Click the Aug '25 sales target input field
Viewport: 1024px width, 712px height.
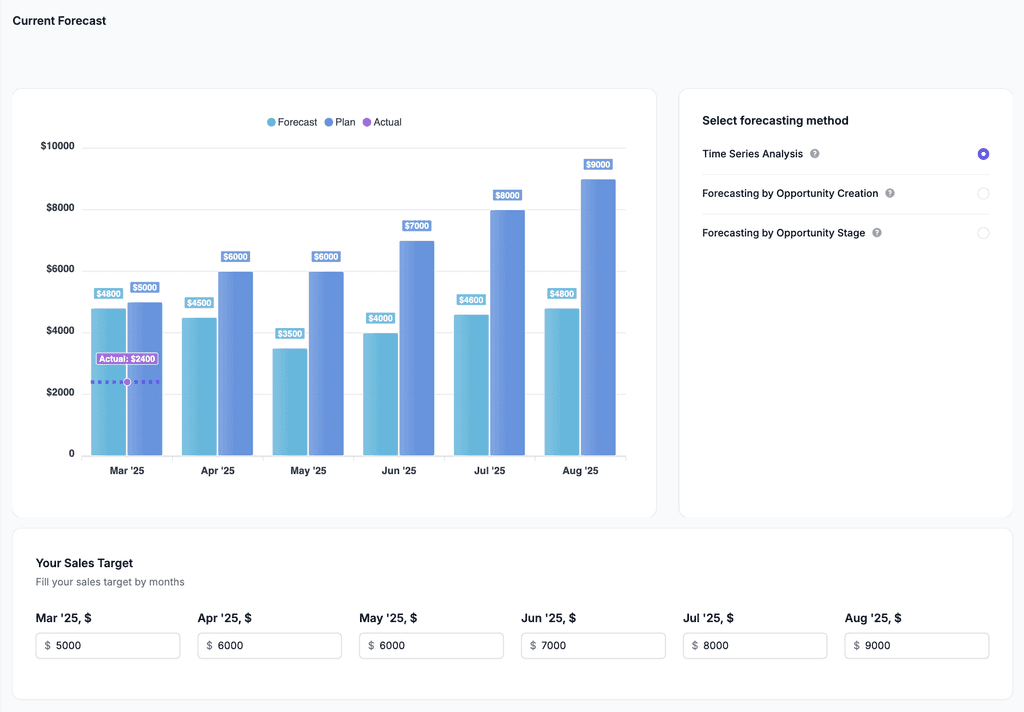pyautogui.click(x=916, y=645)
